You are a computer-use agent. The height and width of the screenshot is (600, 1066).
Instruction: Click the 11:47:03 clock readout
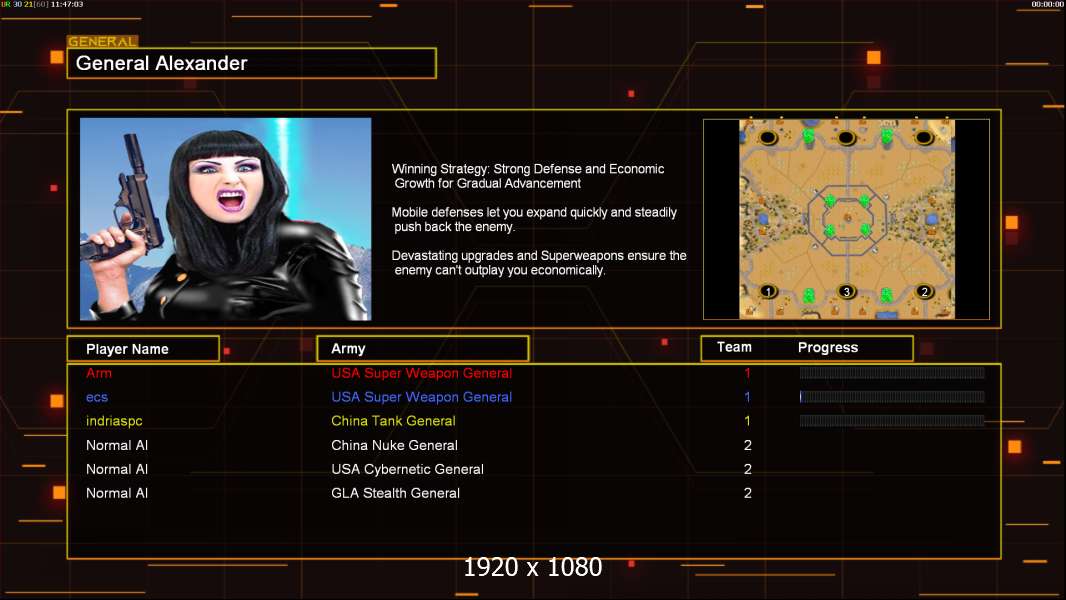coord(67,4)
